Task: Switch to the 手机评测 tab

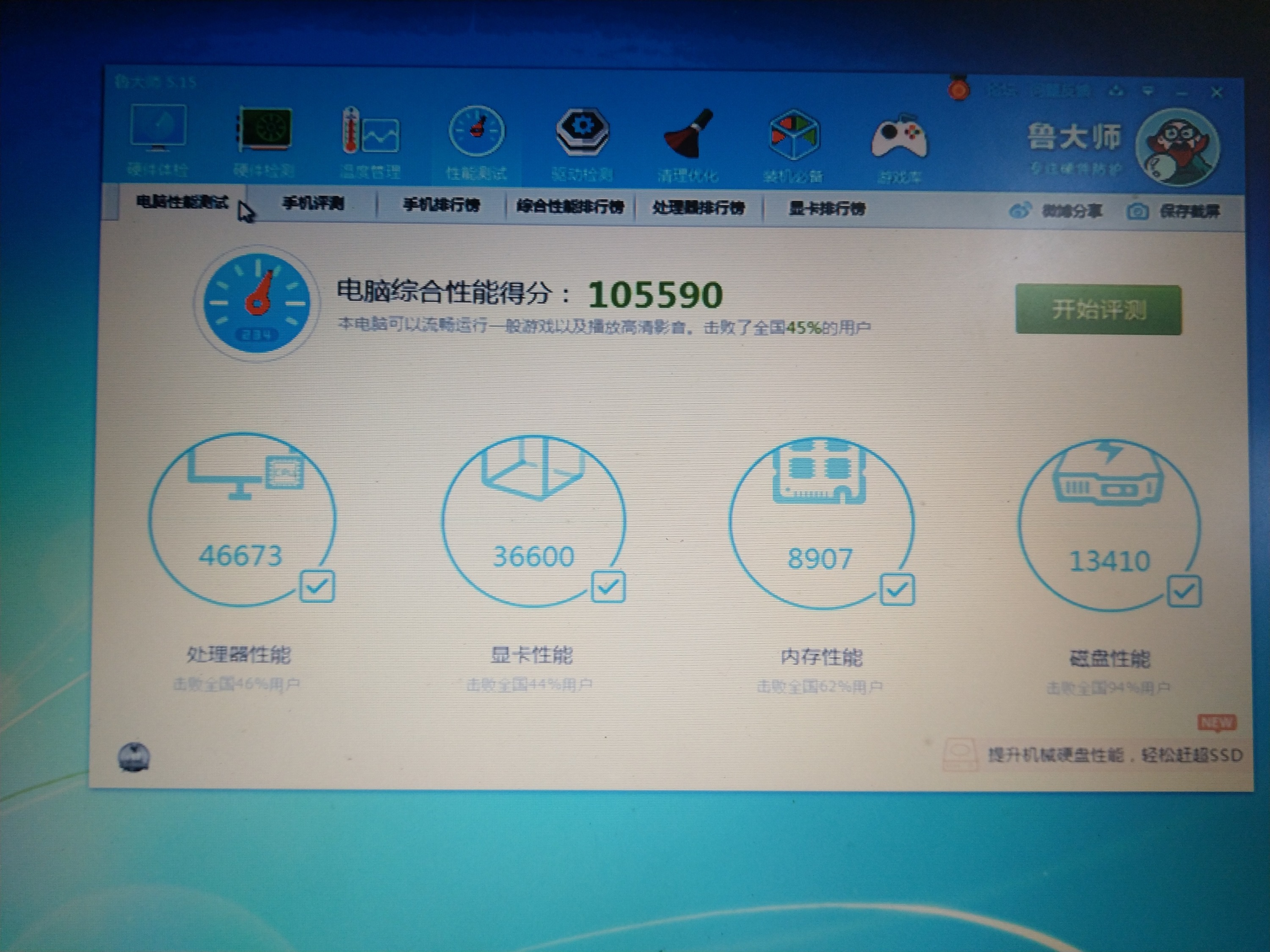Action: pos(313,203)
